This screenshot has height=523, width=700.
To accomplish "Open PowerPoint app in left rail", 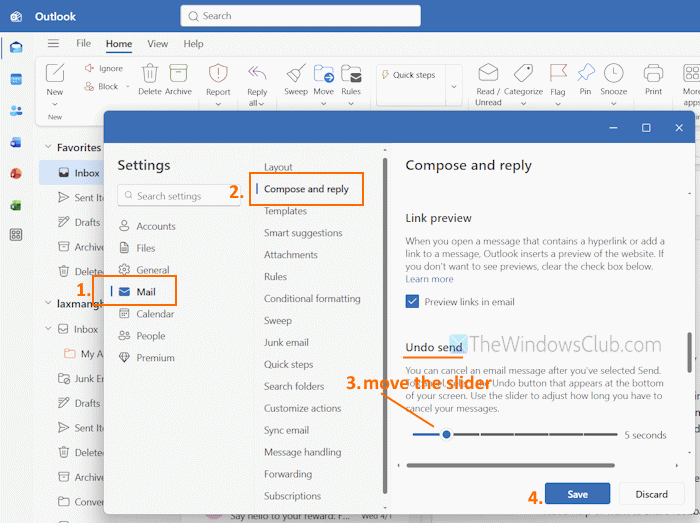I will [16, 174].
